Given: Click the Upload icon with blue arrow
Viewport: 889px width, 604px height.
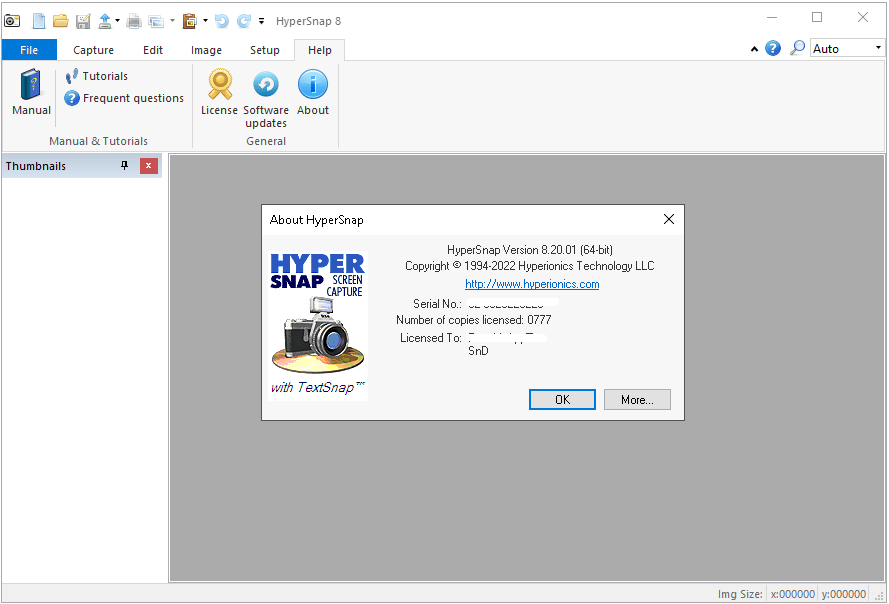Looking at the screenshot, I should click(x=105, y=21).
